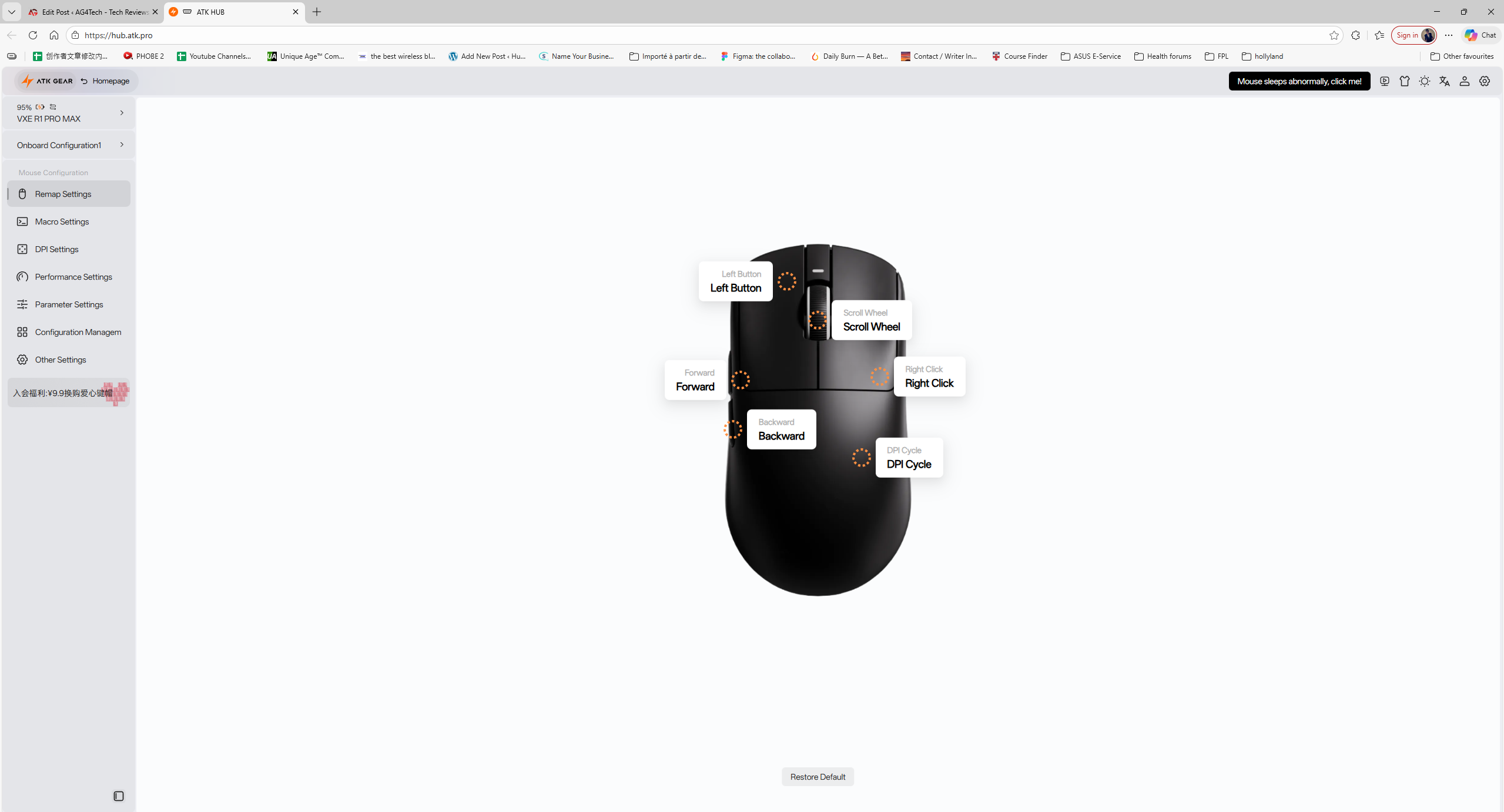
Task: Expand VXE R1 PRO MAX device chevron
Action: tap(122, 113)
